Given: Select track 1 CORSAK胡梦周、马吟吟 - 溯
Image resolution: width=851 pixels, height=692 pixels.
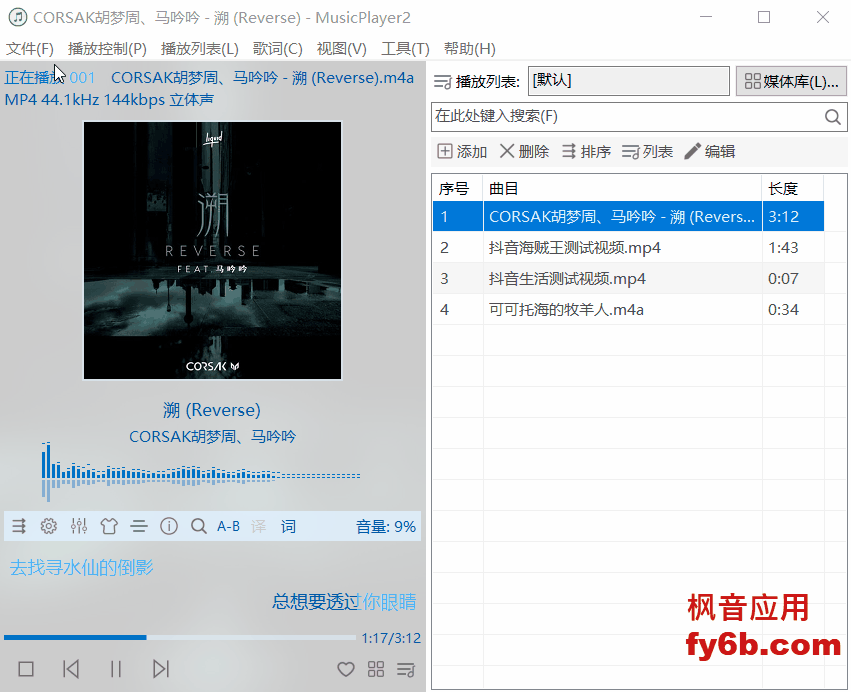Looking at the screenshot, I should pyautogui.click(x=628, y=217).
